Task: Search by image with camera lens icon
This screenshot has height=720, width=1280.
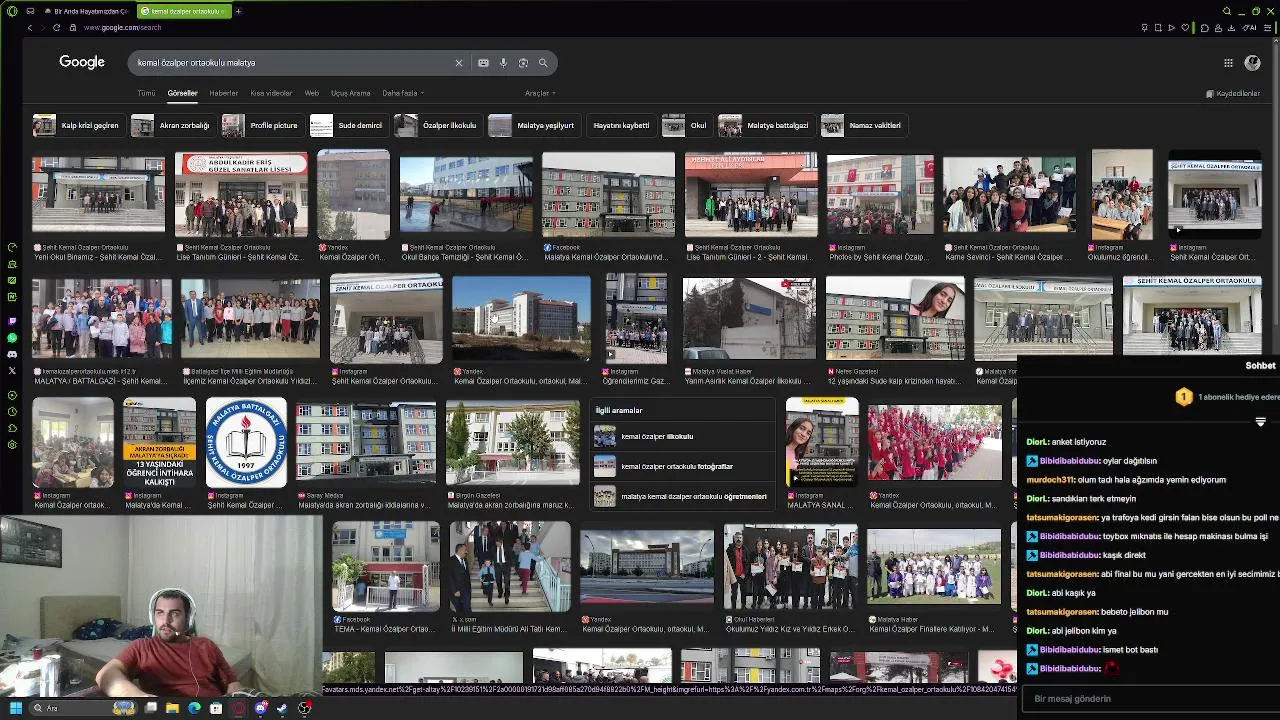Action: [523, 63]
